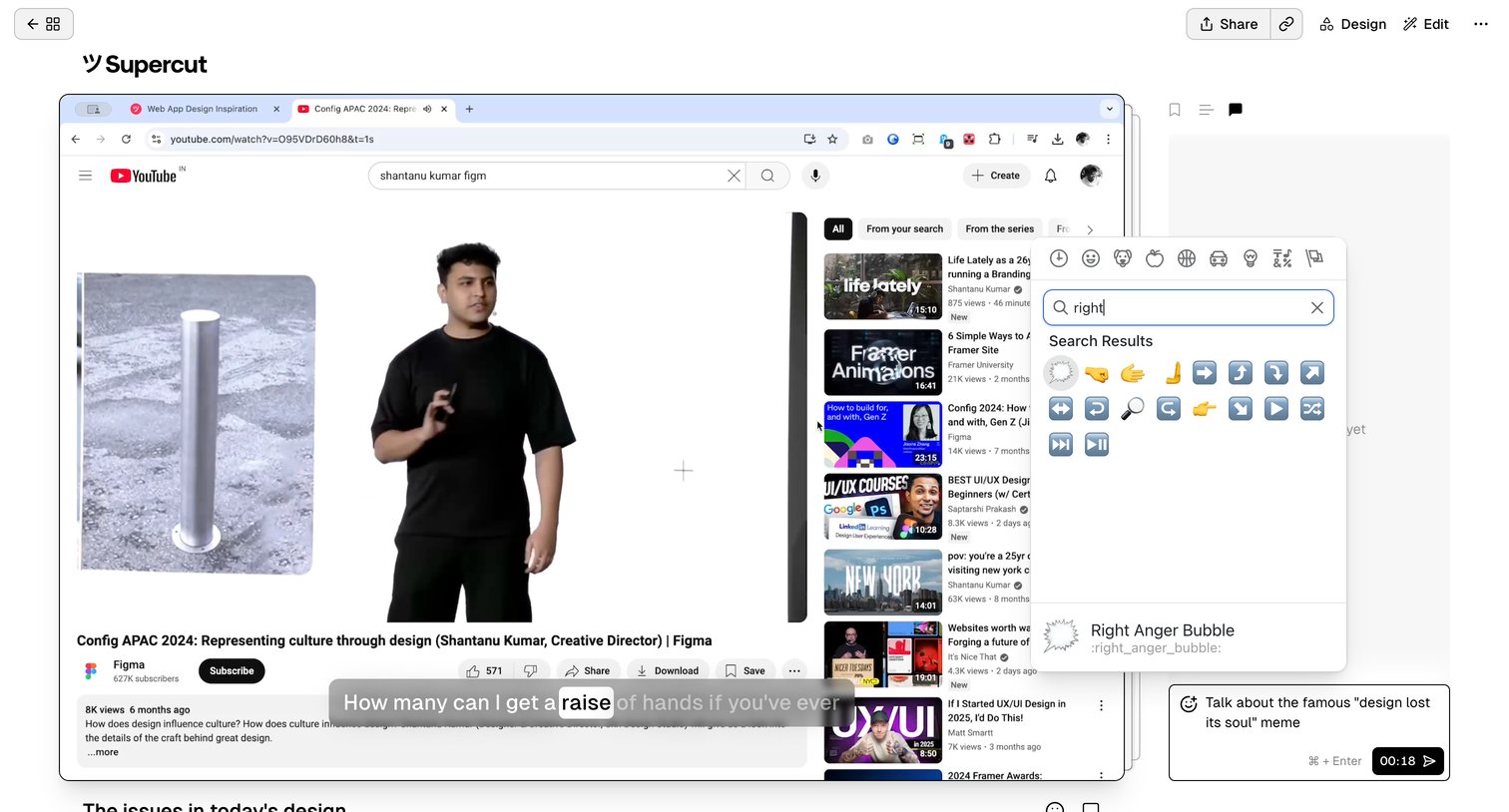Screen dimensions: 1509x812
Task: Select the Flags emoji category
Action: tap(1314, 258)
